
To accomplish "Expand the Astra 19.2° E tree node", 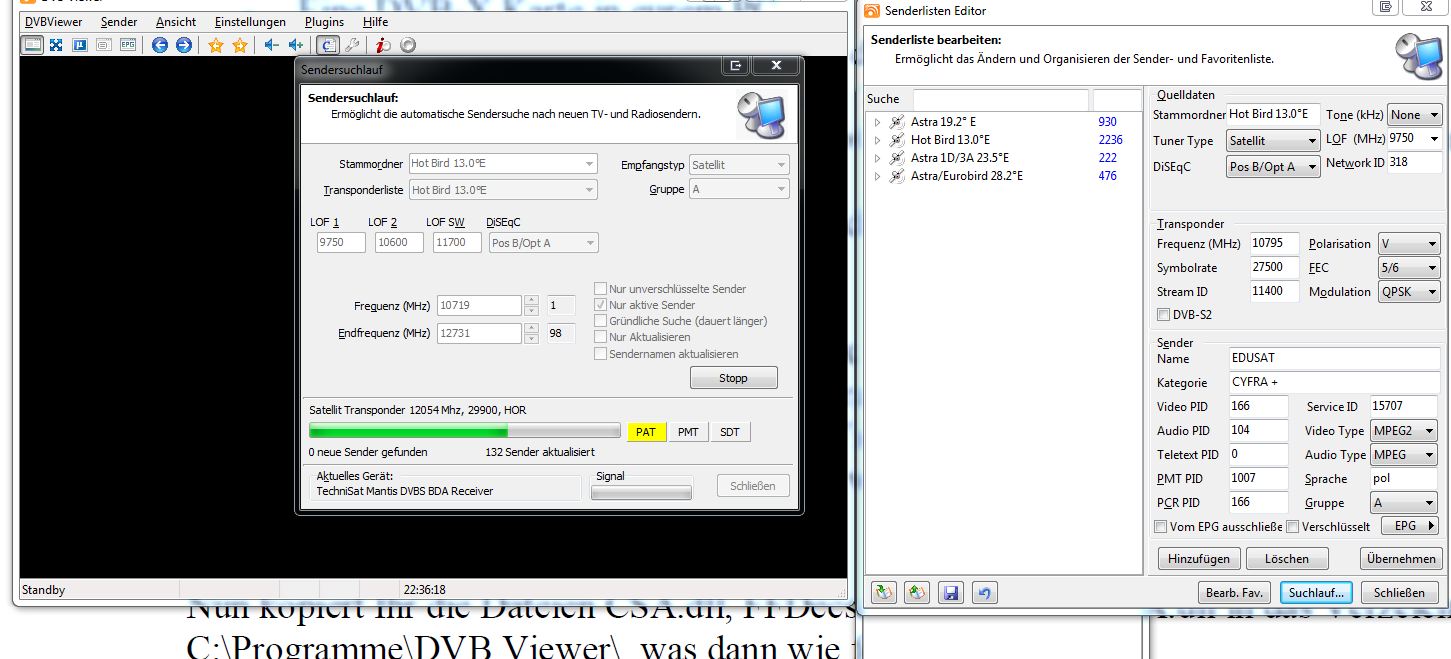I will 877,122.
